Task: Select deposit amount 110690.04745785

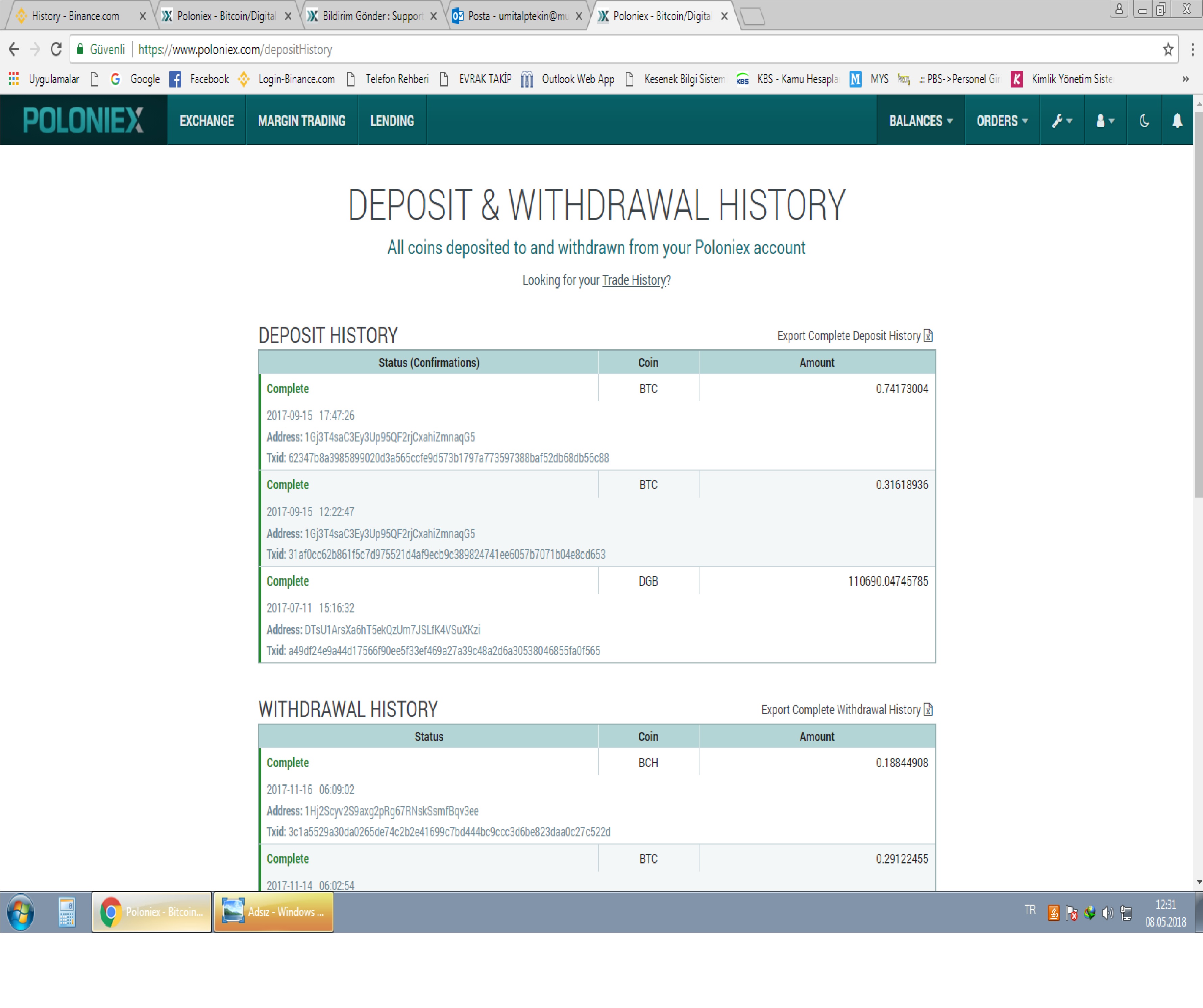Action: point(888,581)
